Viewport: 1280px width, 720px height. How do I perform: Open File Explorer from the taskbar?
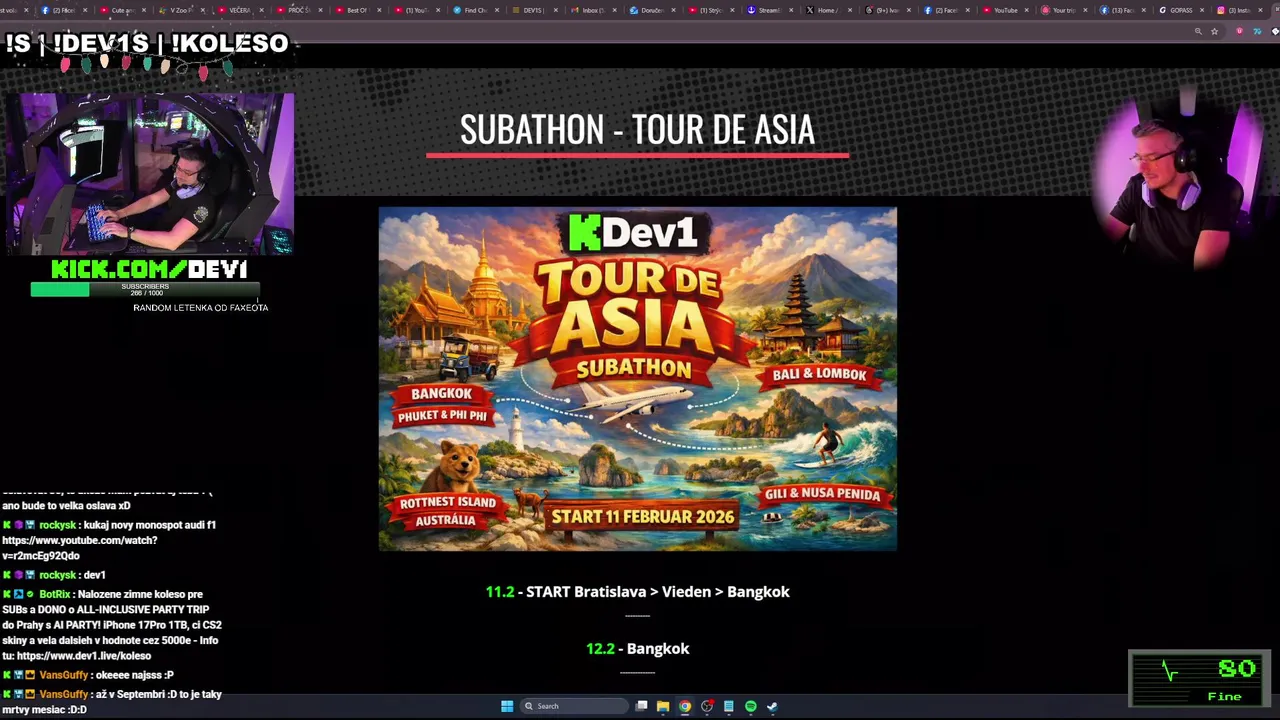[663, 706]
